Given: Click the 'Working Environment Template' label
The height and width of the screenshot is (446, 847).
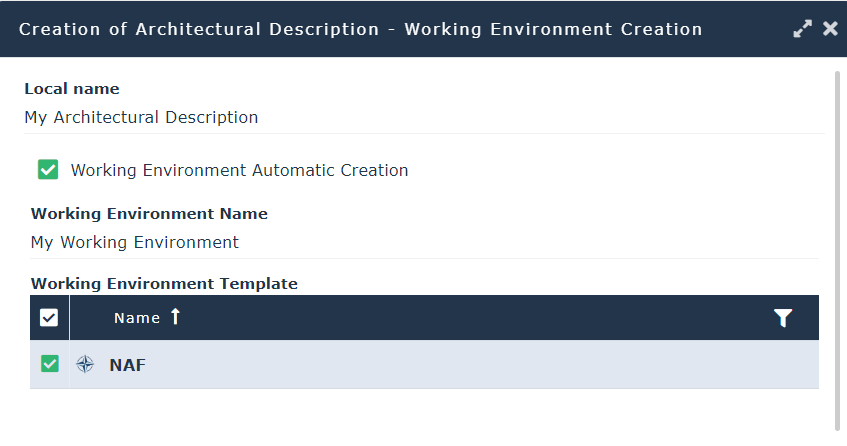Looking at the screenshot, I should 164,283.
